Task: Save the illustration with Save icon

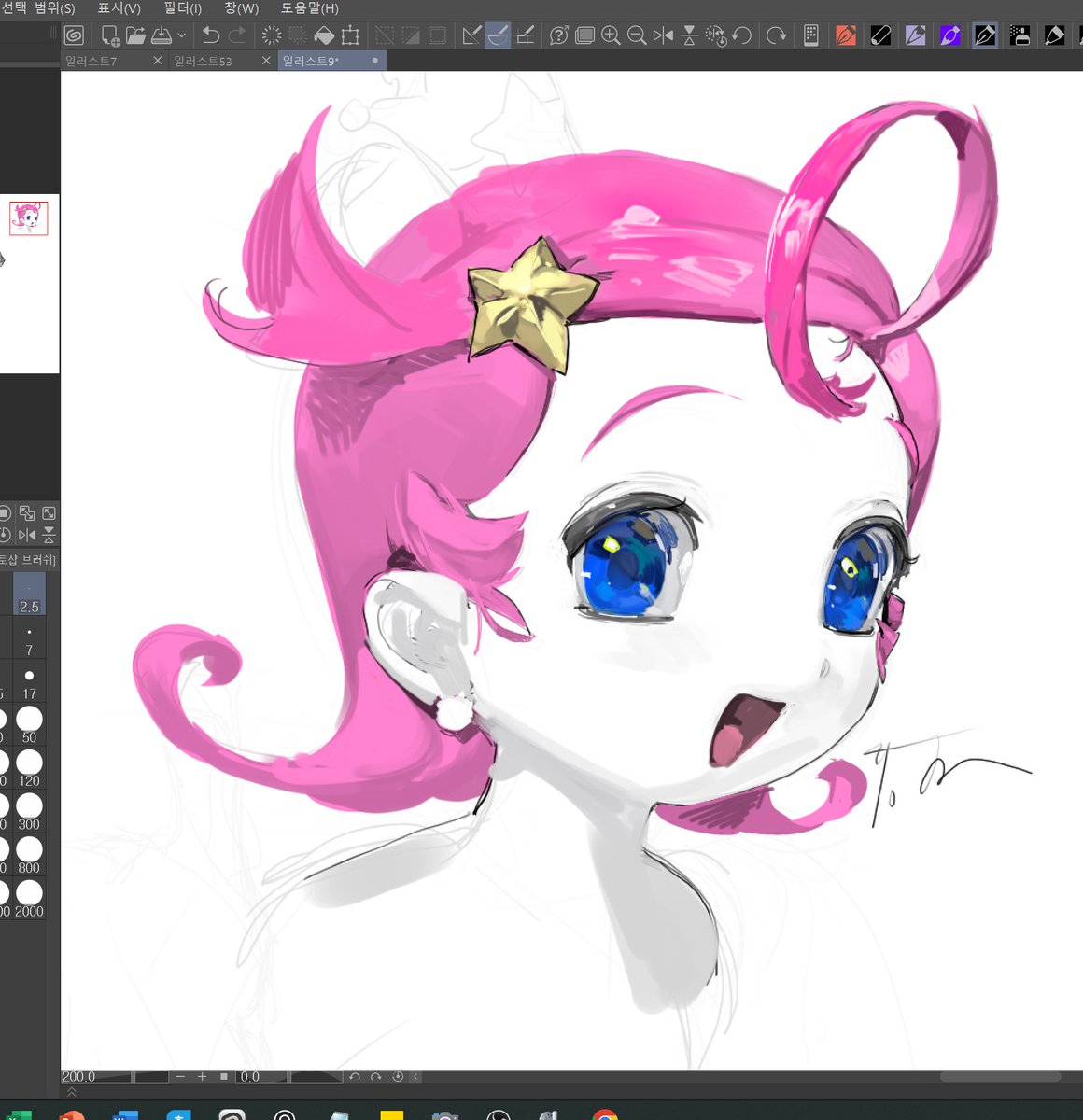Action: [x=161, y=35]
